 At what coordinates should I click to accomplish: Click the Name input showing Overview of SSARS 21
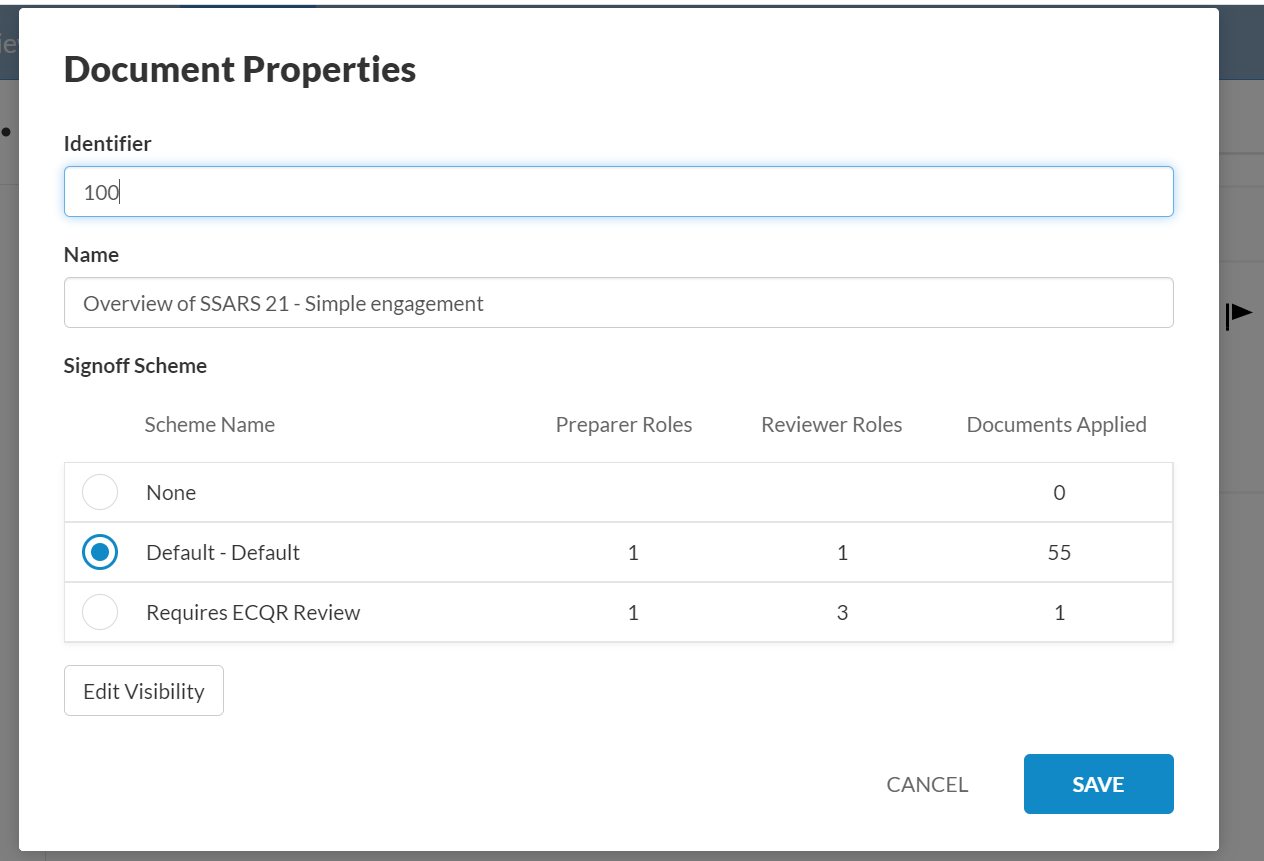pyautogui.click(x=618, y=302)
